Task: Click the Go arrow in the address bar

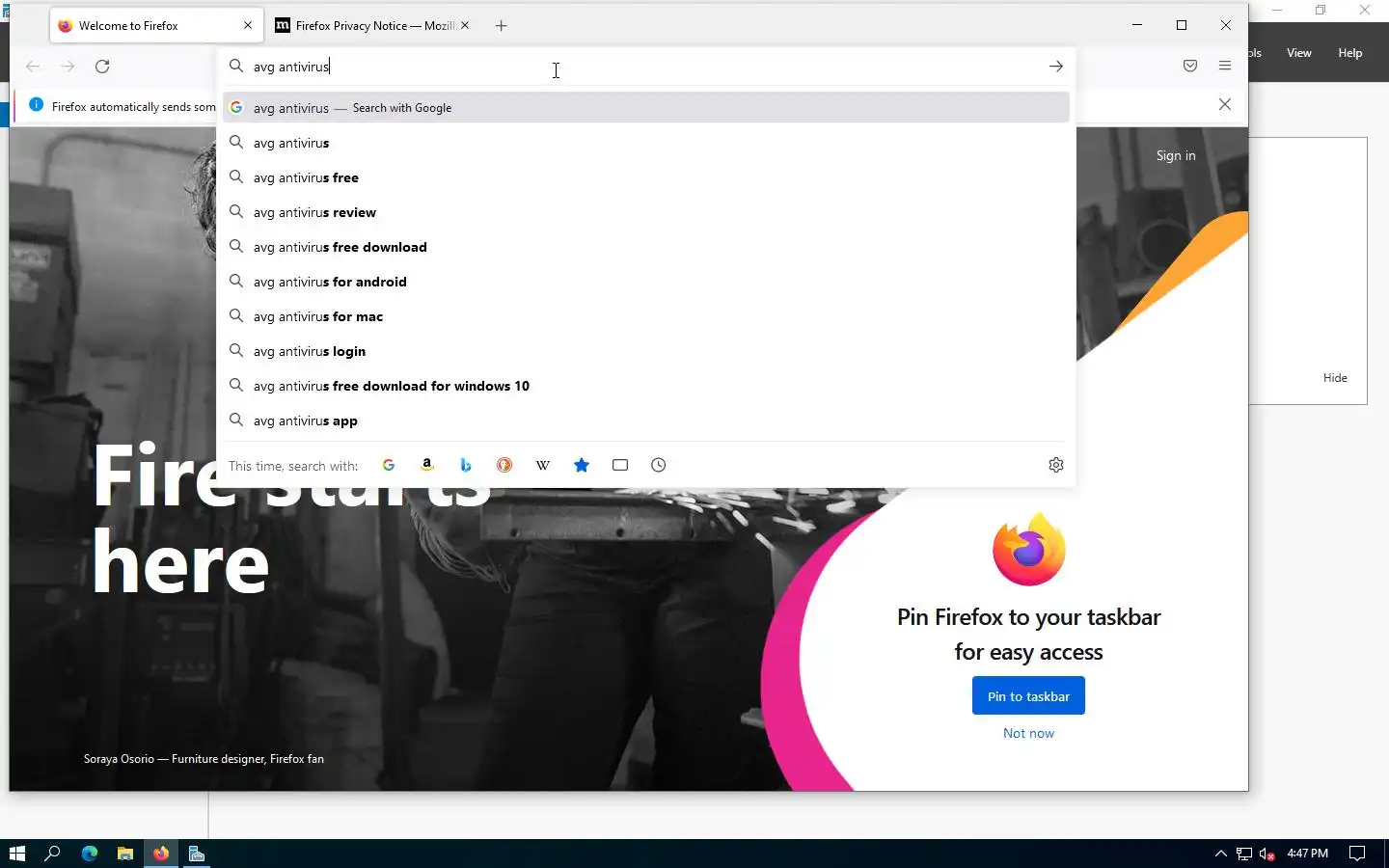Action: coord(1056,67)
